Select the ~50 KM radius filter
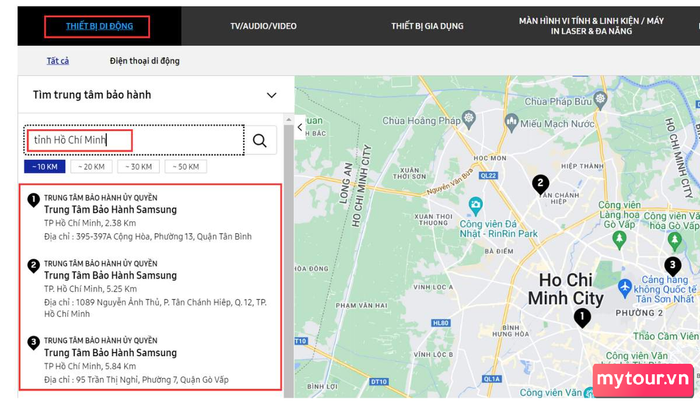Screen dimensions: 700x405 coord(186,167)
